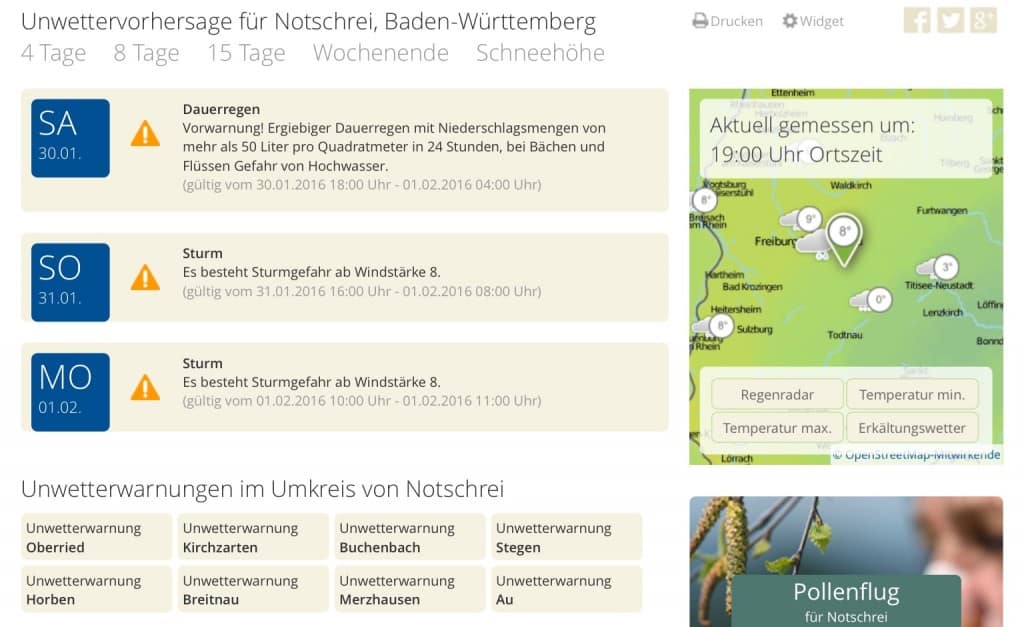Click the 0° weather marker above Todtnau
1024x627 pixels.
point(880,300)
